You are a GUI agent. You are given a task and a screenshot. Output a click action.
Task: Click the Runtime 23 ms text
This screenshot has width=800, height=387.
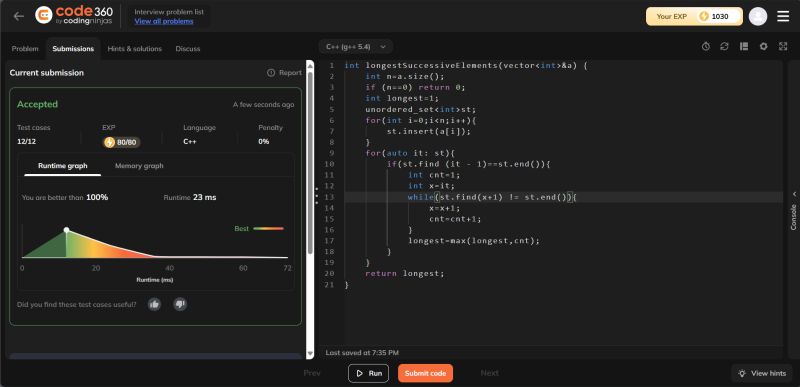(190, 197)
